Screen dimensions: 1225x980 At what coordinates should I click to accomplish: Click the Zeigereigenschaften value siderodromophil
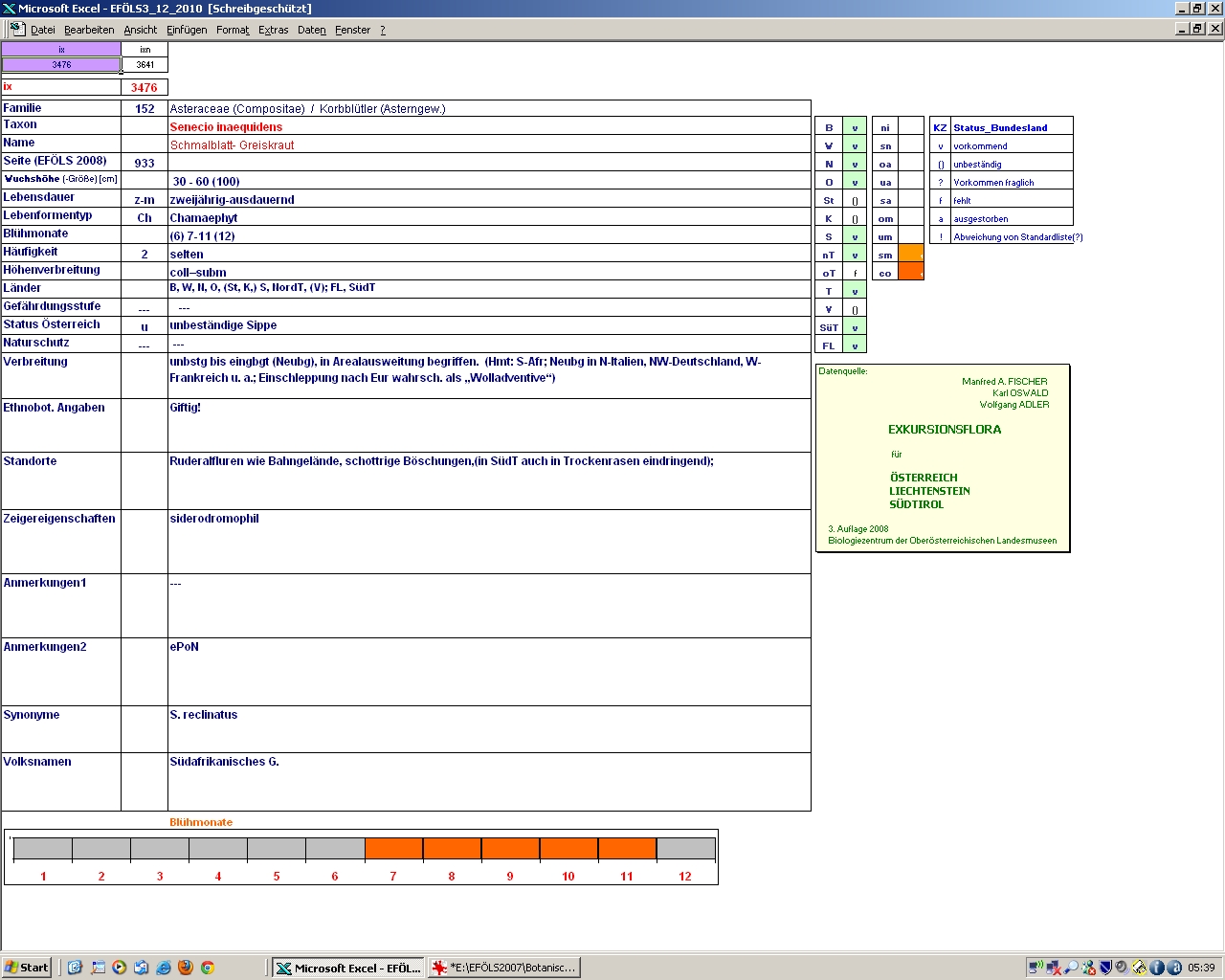click(x=214, y=518)
